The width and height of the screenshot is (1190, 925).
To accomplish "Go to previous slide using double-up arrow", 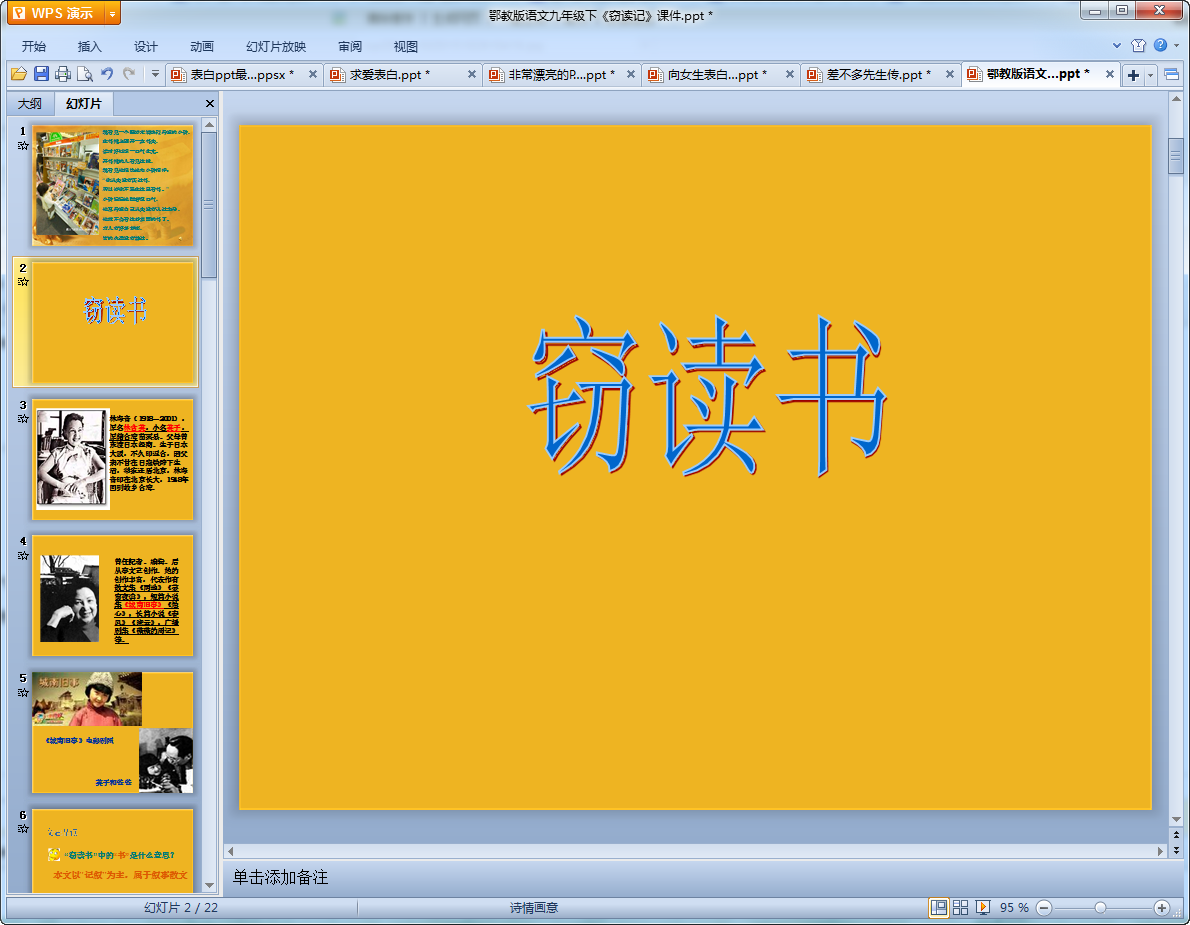I will 1176,835.
